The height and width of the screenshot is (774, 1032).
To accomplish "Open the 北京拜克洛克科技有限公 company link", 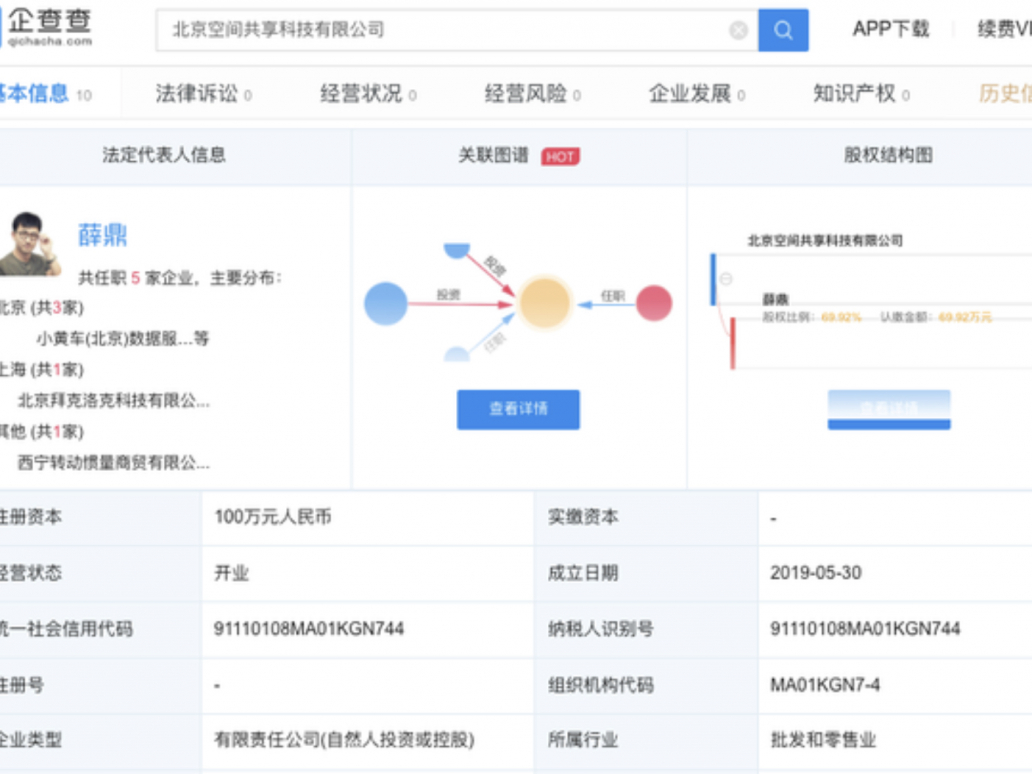I will [113, 401].
